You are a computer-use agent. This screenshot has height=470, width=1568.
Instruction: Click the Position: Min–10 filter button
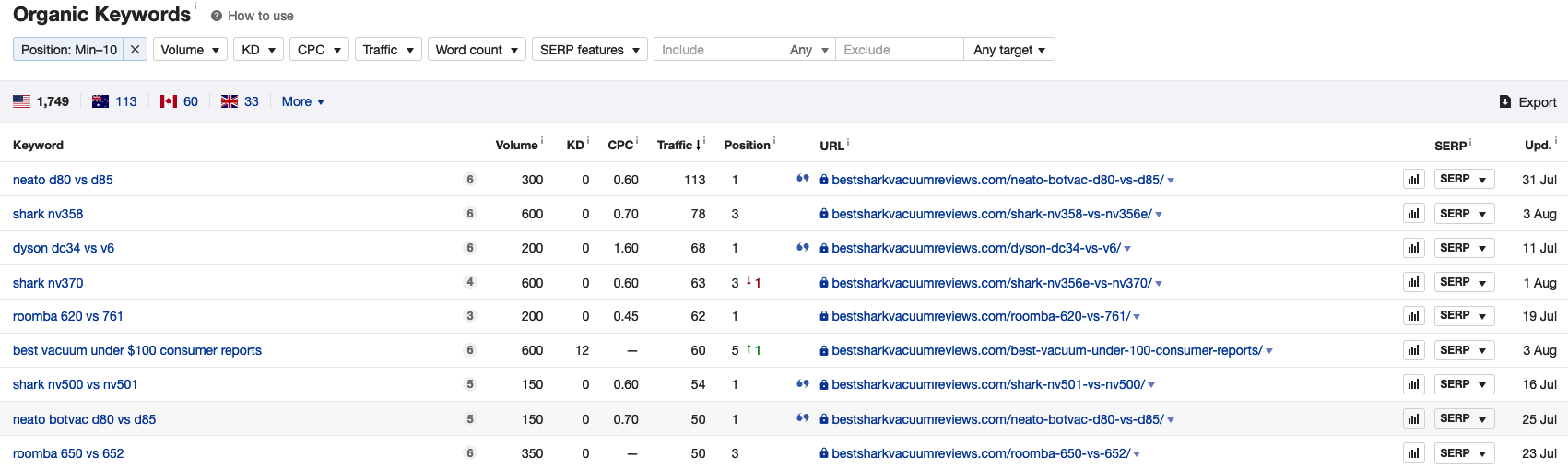[69, 49]
